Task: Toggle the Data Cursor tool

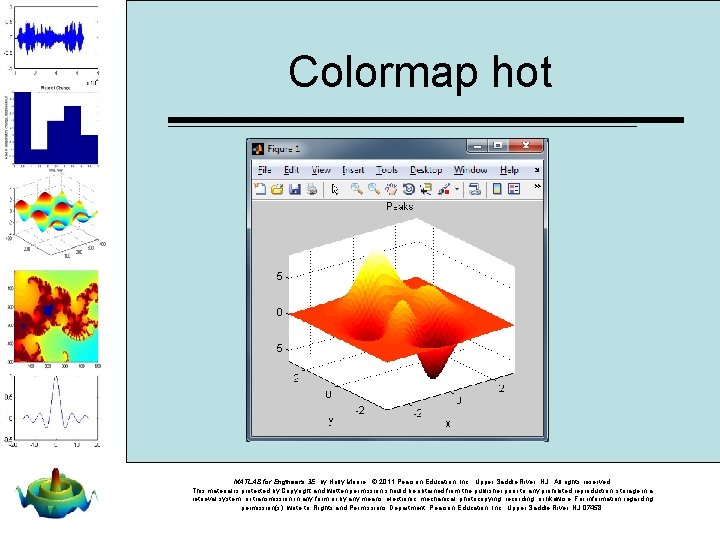Action: point(426,189)
